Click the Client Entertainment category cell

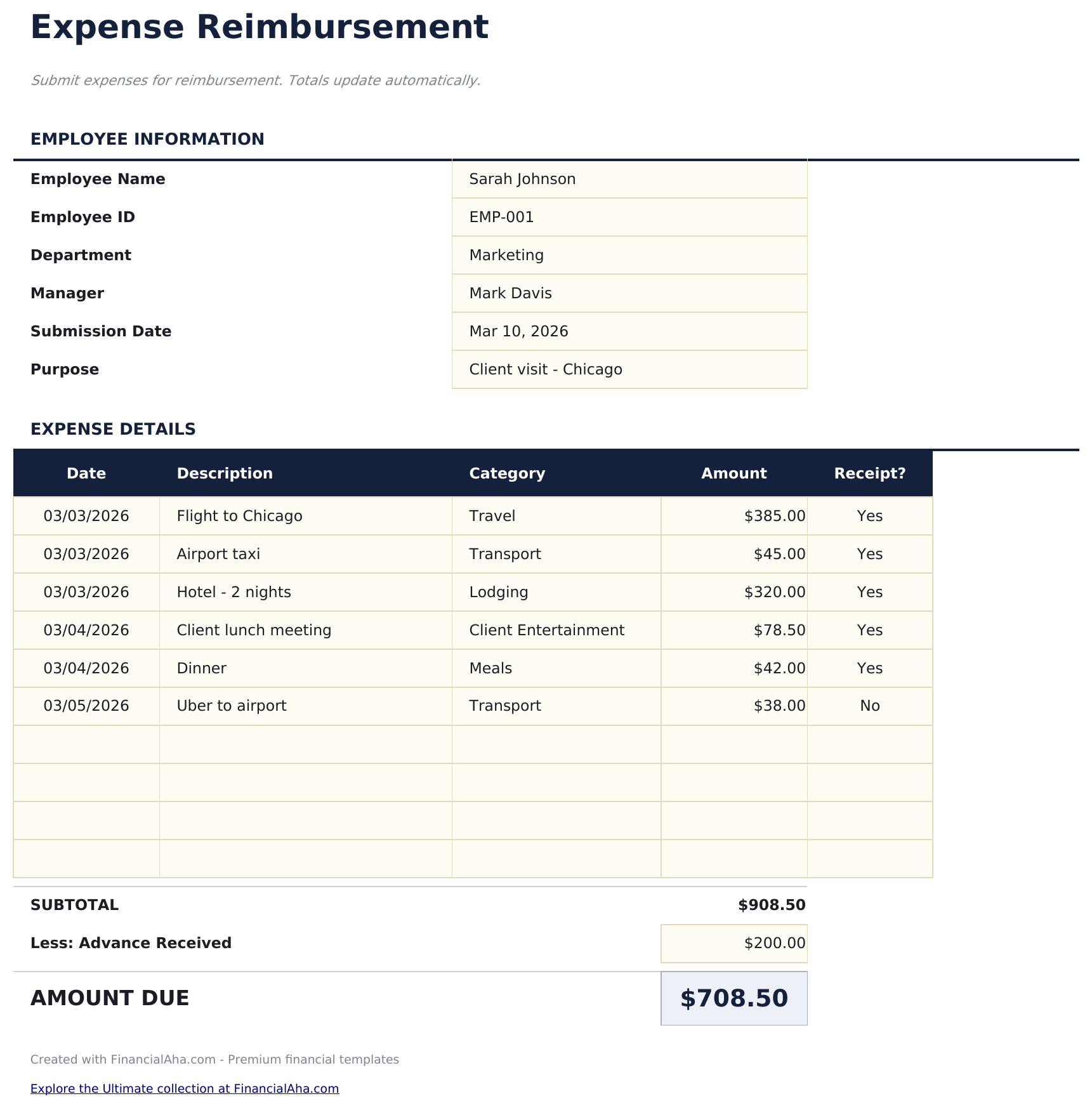pos(556,630)
